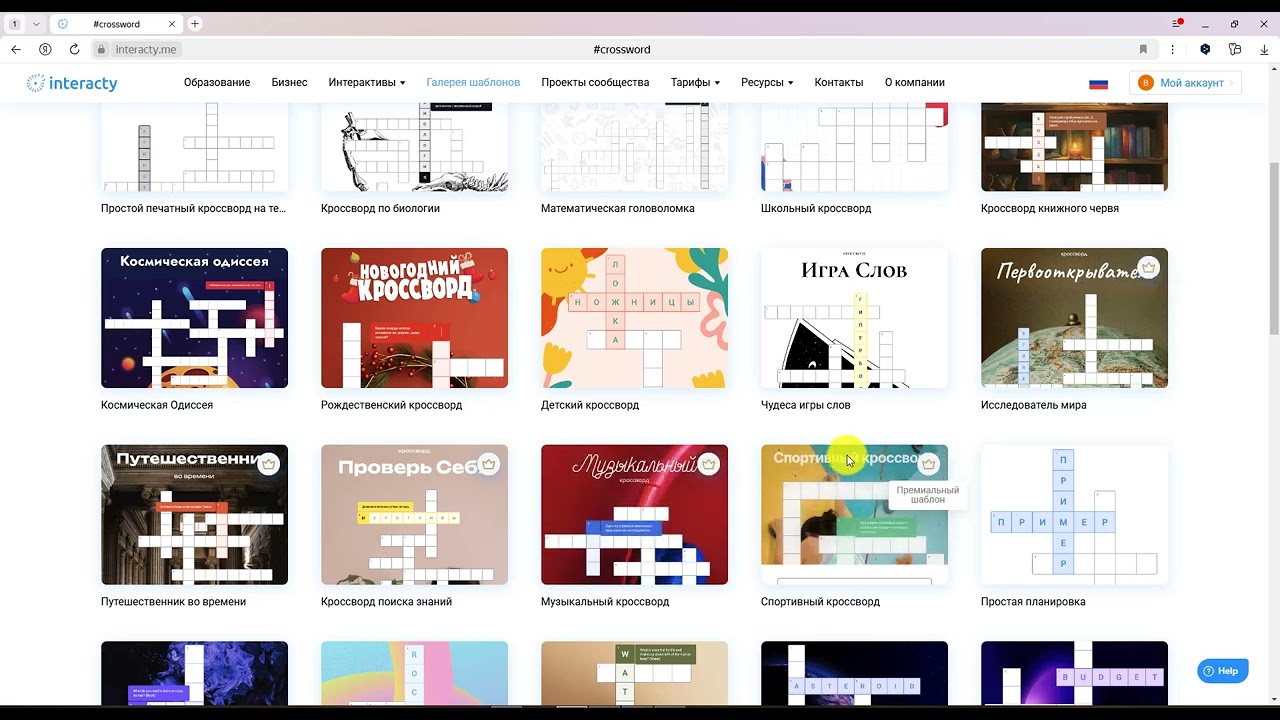Open the Бизнес menu item
This screenshot has width=1280, height=720.
coord(289,83)
